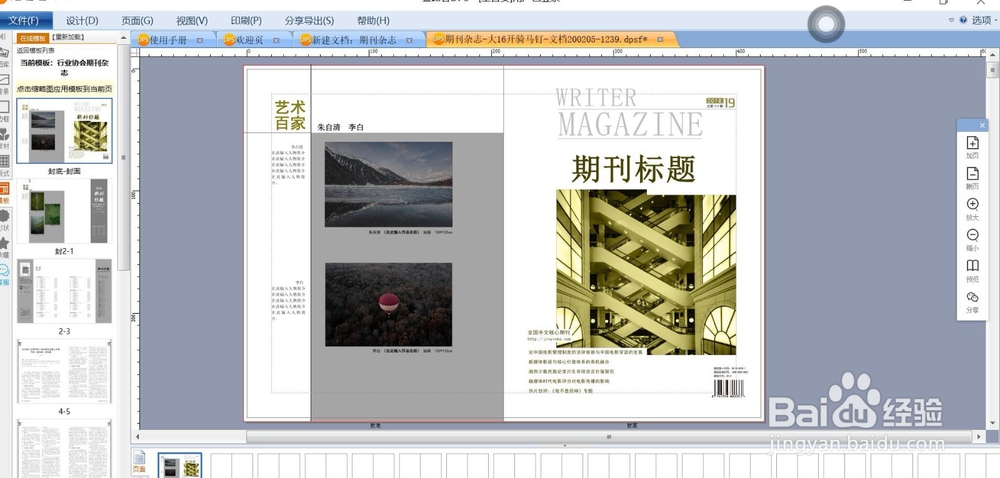Screen dimensions: 1000x478
Task: Switch to the 新建文档: 期刊杂志 tab
Action: coord(354,40)
